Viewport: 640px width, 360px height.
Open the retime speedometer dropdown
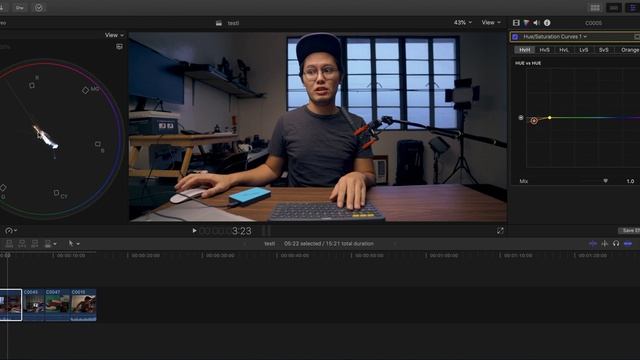pyautogui.click(x=11, y=231)
